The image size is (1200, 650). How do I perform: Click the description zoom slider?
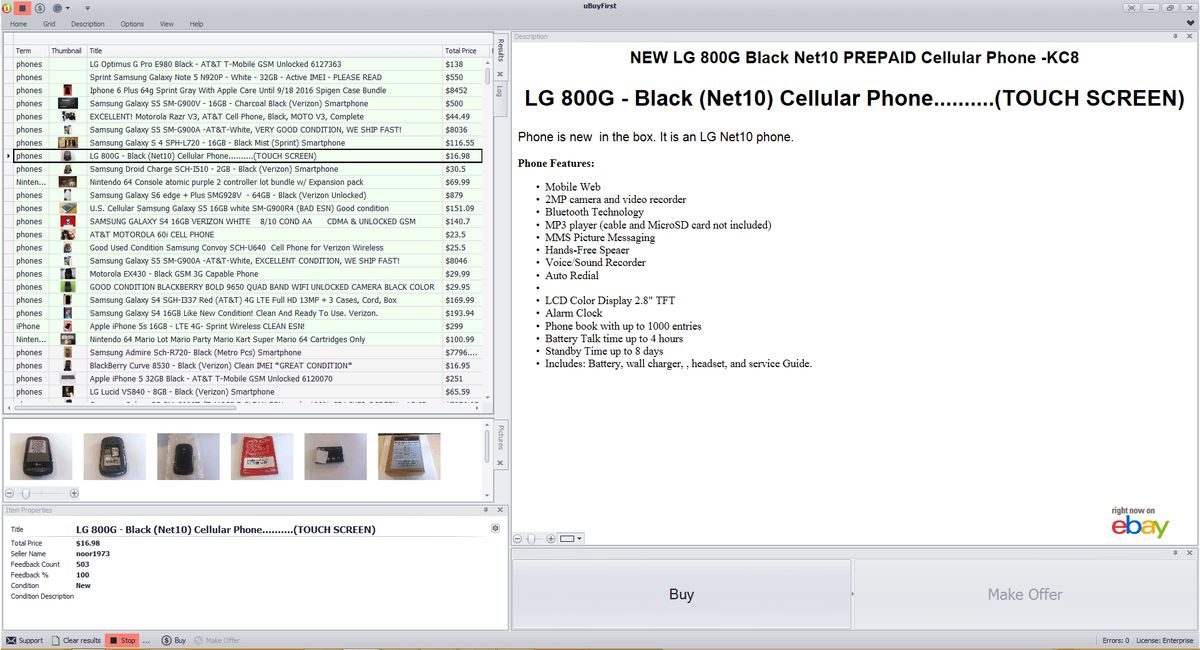534,538
